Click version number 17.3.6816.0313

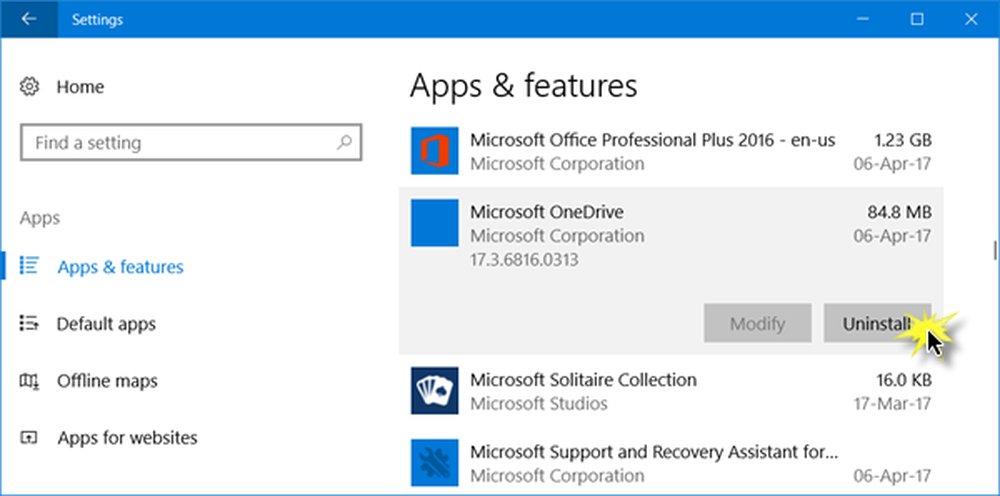point(524,260)
